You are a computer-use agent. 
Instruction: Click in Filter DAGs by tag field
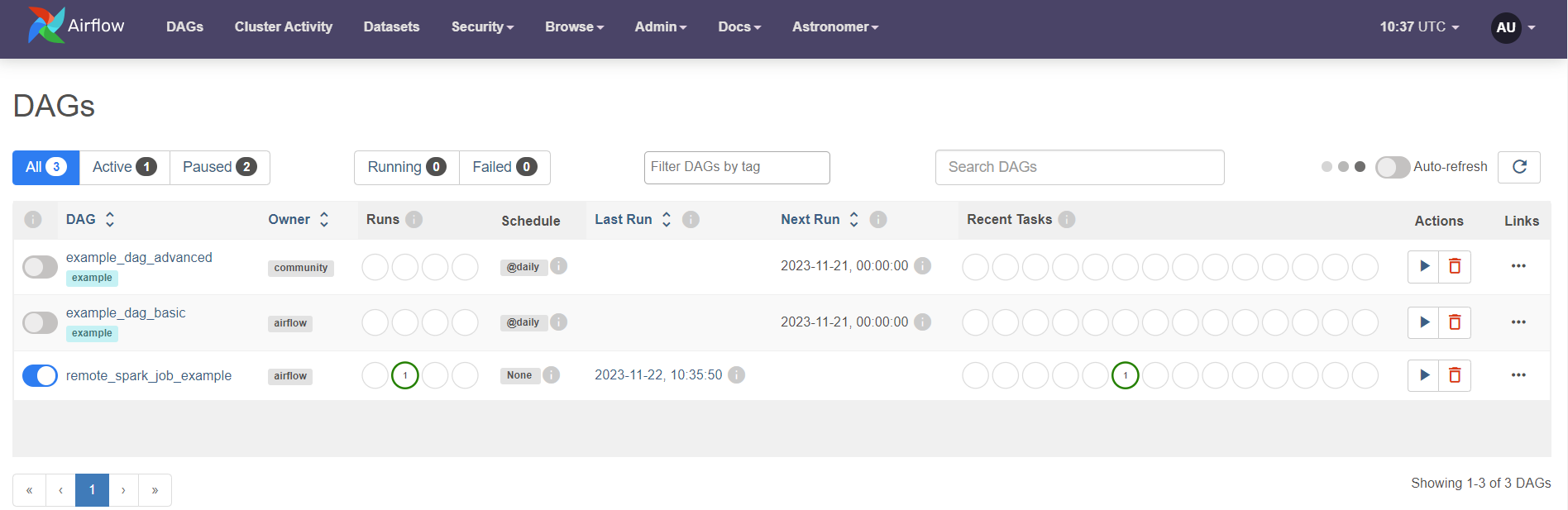tap(737, 167)
